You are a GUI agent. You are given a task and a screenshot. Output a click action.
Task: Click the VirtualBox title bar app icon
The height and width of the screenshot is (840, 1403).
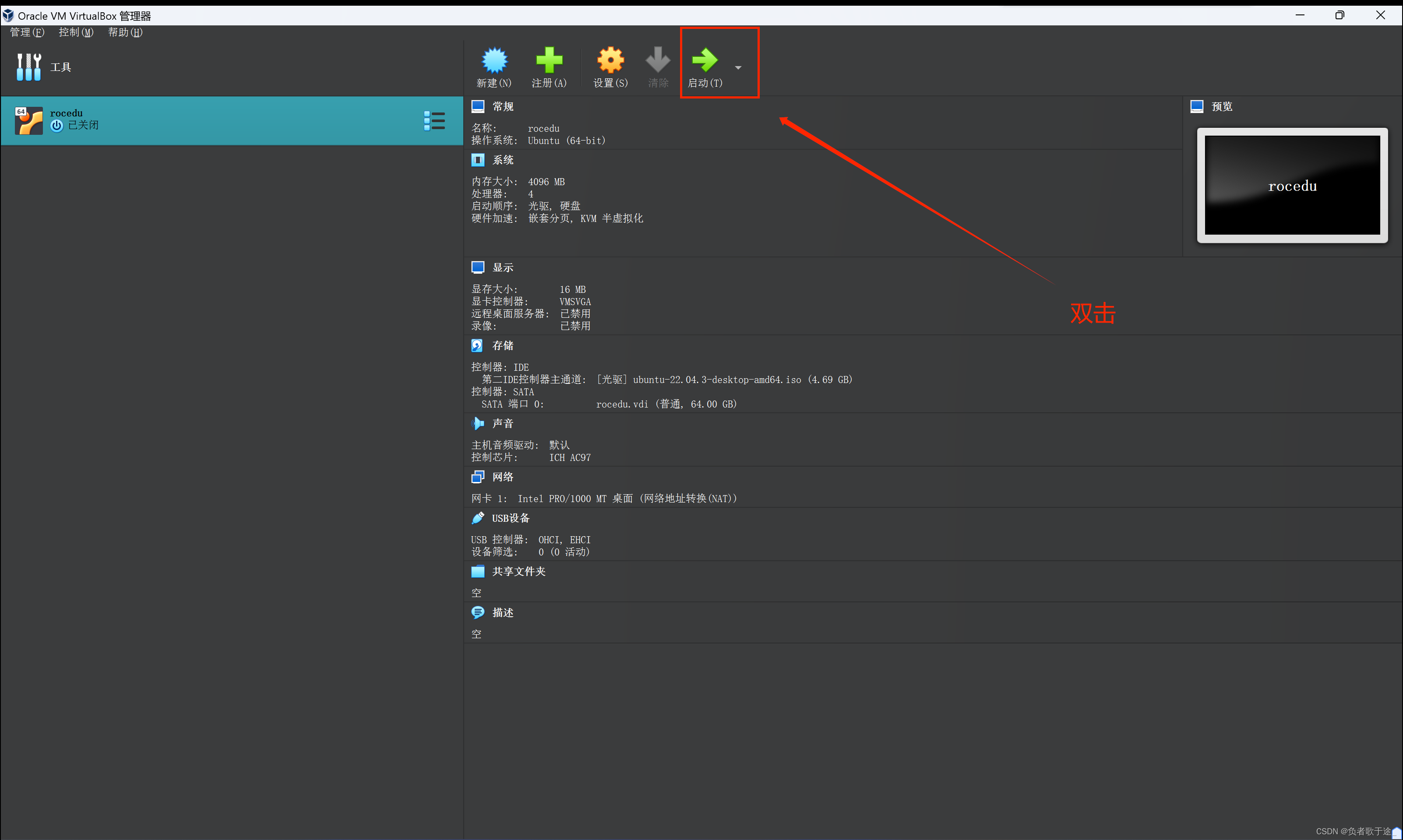coord(8,15)
